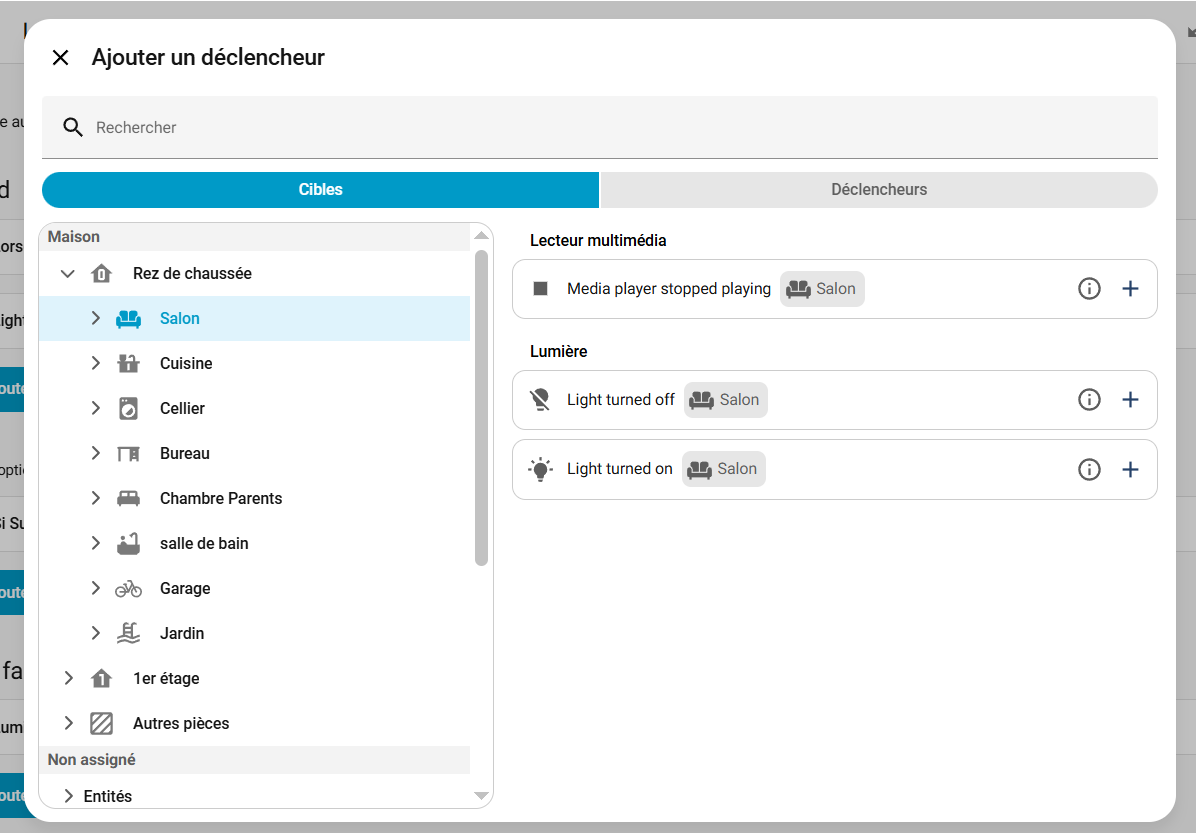1196x833 pixels.
Task: Expand the 1er étage floor
Action: (x=68, y=679)
